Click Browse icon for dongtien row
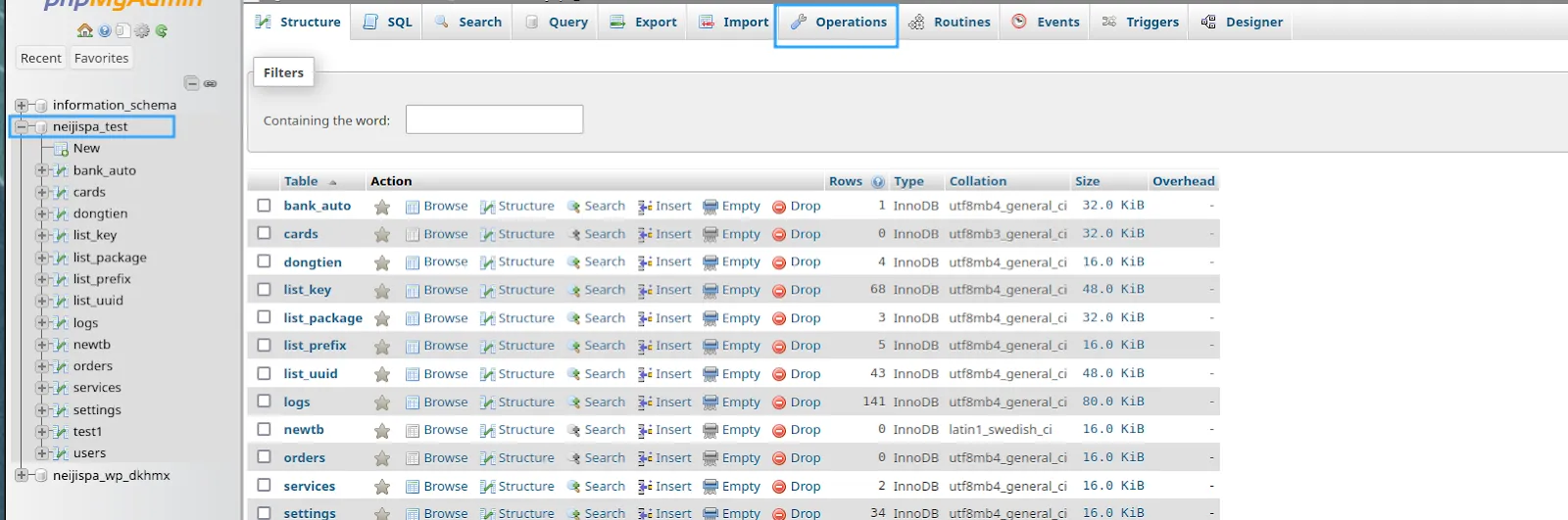This screenshot has height=520, width=1568. click(x=413, y=262)
